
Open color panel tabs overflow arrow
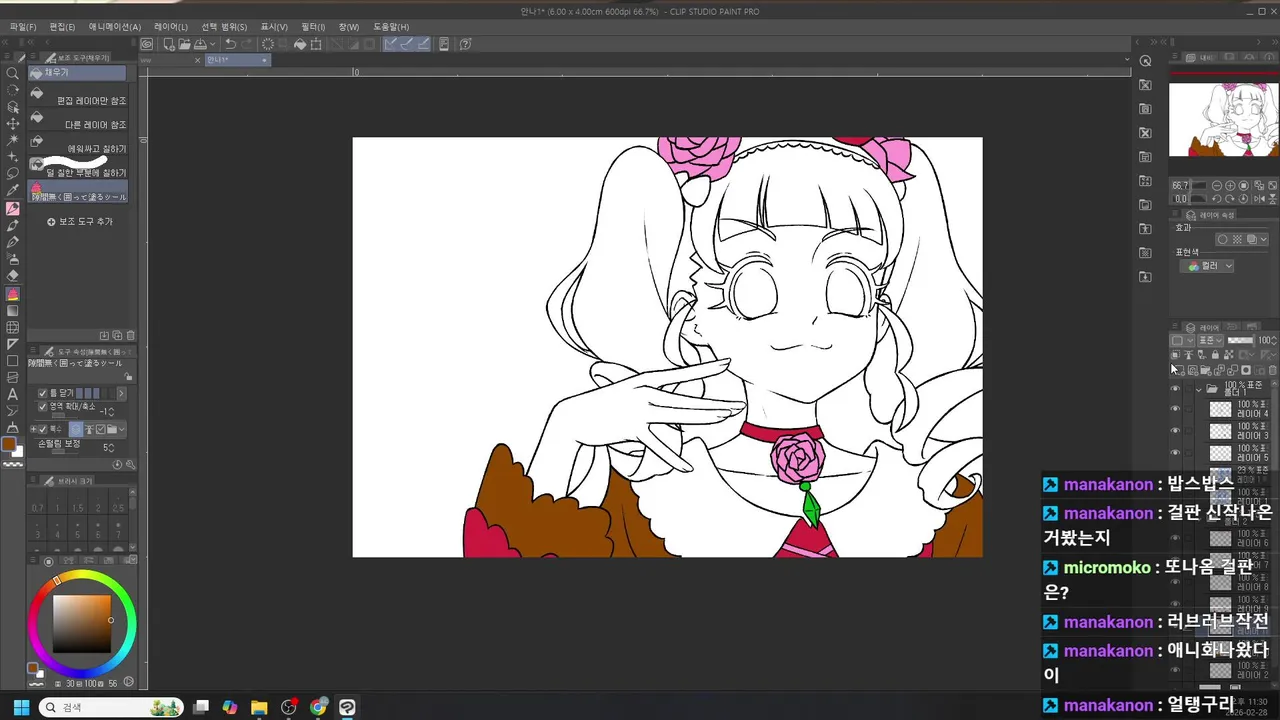132,561
